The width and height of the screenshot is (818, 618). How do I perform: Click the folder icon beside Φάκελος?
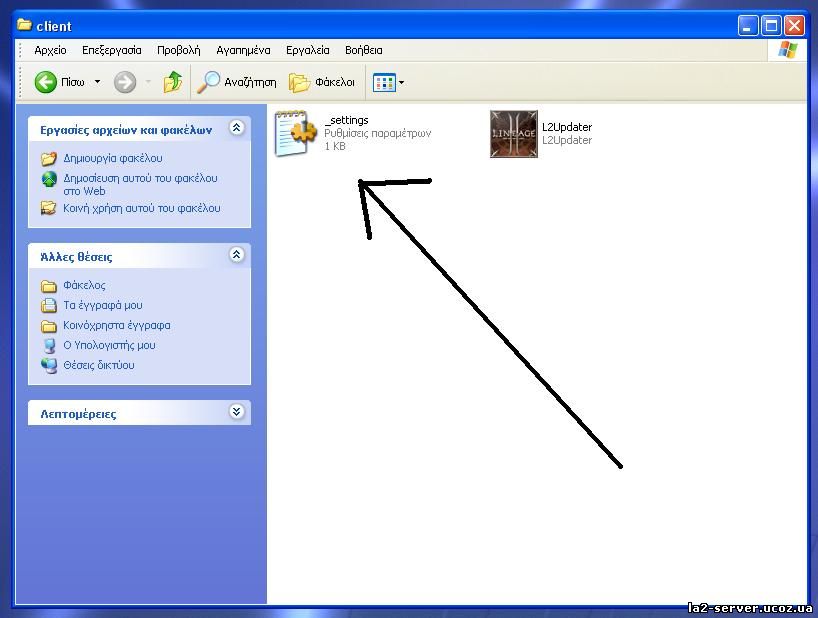(x=49, y=286)
